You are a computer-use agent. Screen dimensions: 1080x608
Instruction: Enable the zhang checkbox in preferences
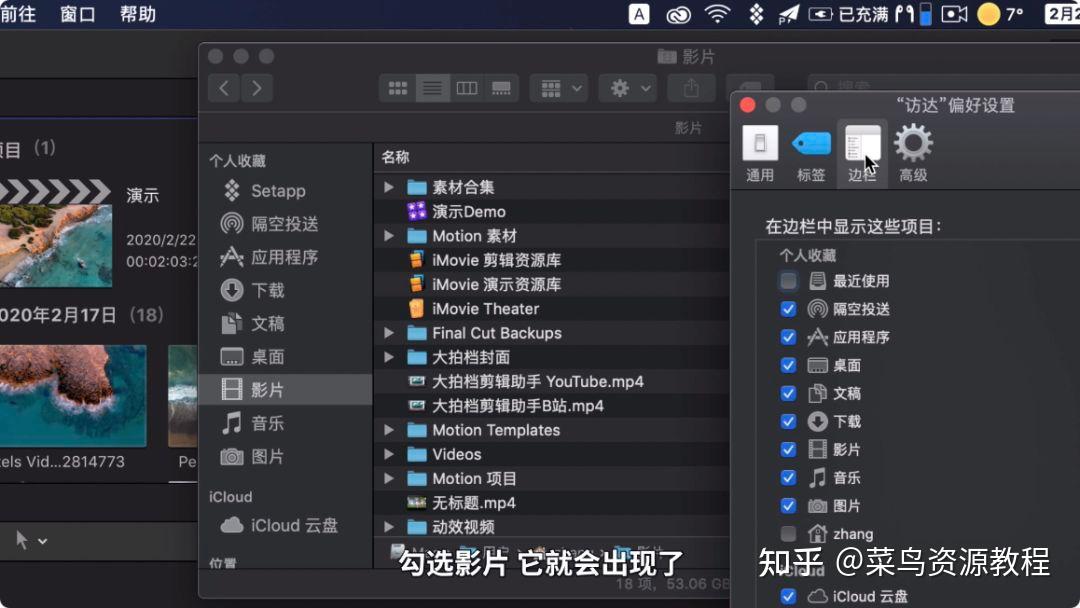(x=788, y=533)
